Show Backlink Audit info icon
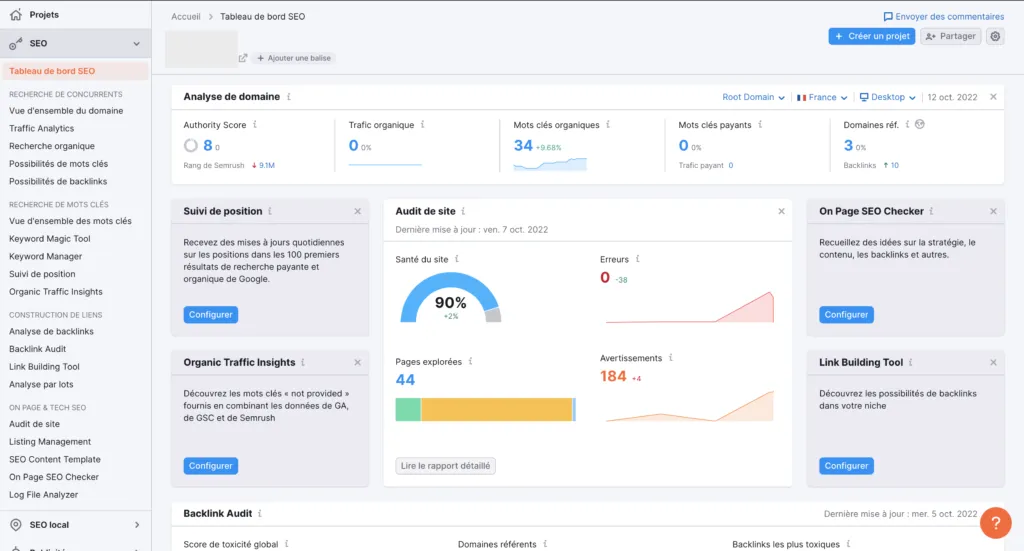This screenshot has width=1024, height=551. [260, 514]
